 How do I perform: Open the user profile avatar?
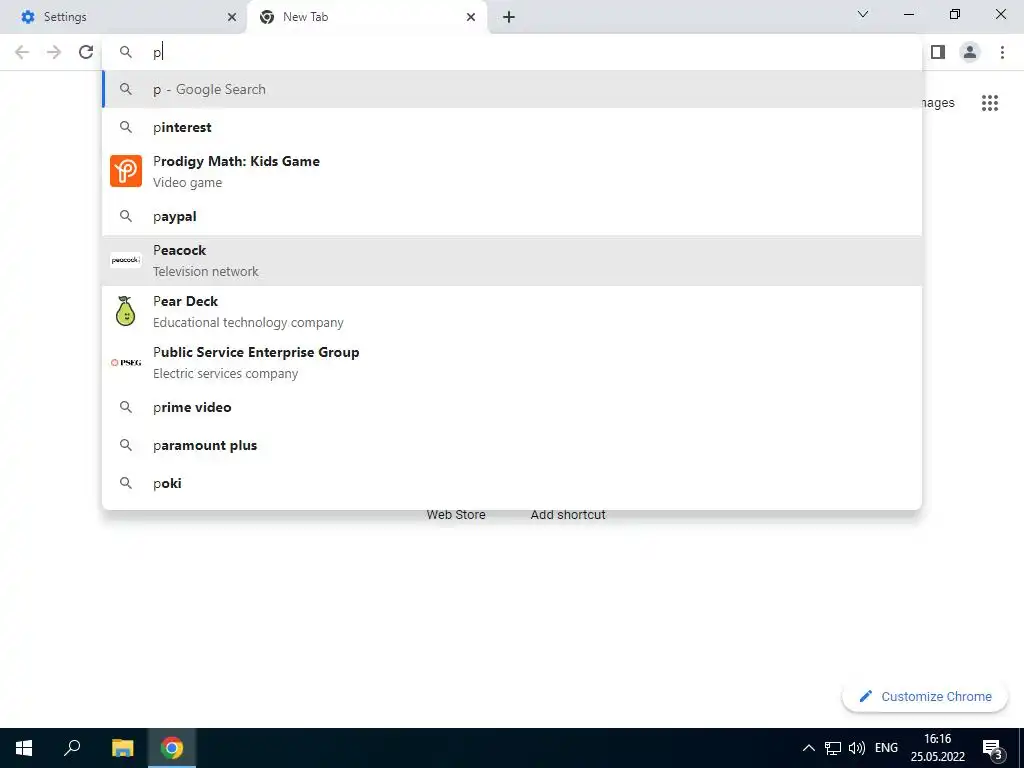coord(970,52)
